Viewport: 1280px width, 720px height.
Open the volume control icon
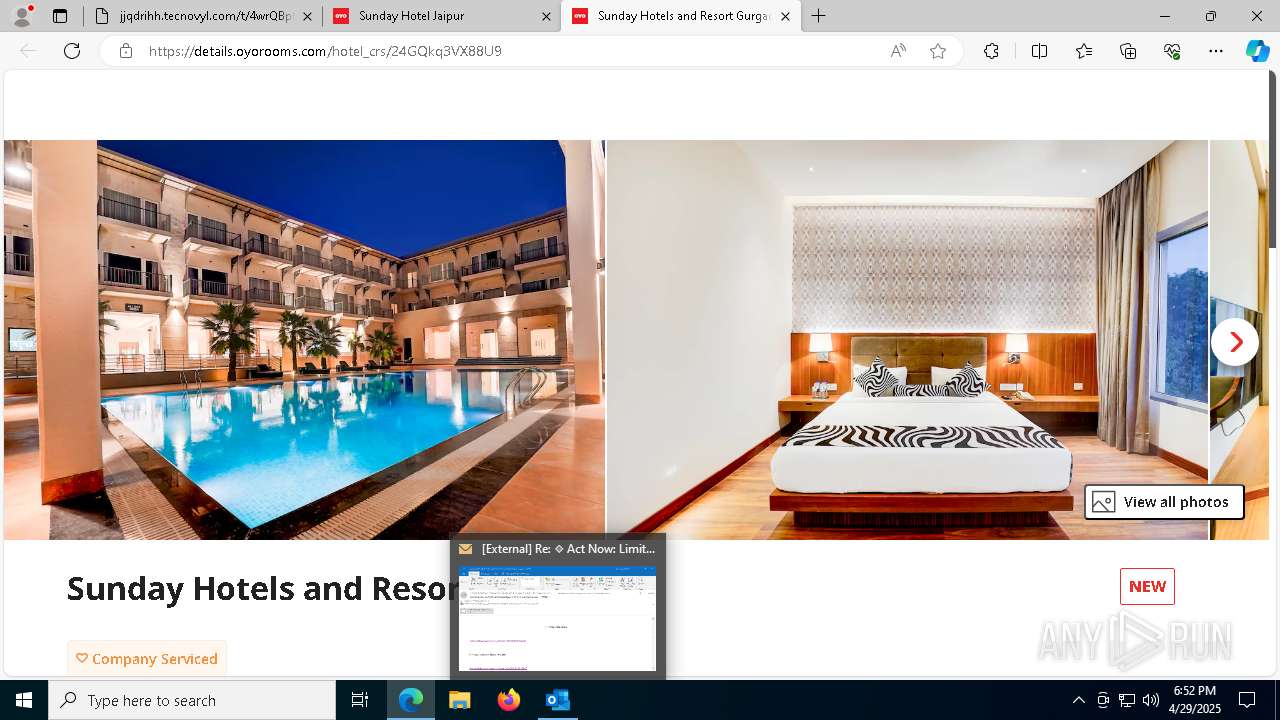click(x=1151, y=700)
